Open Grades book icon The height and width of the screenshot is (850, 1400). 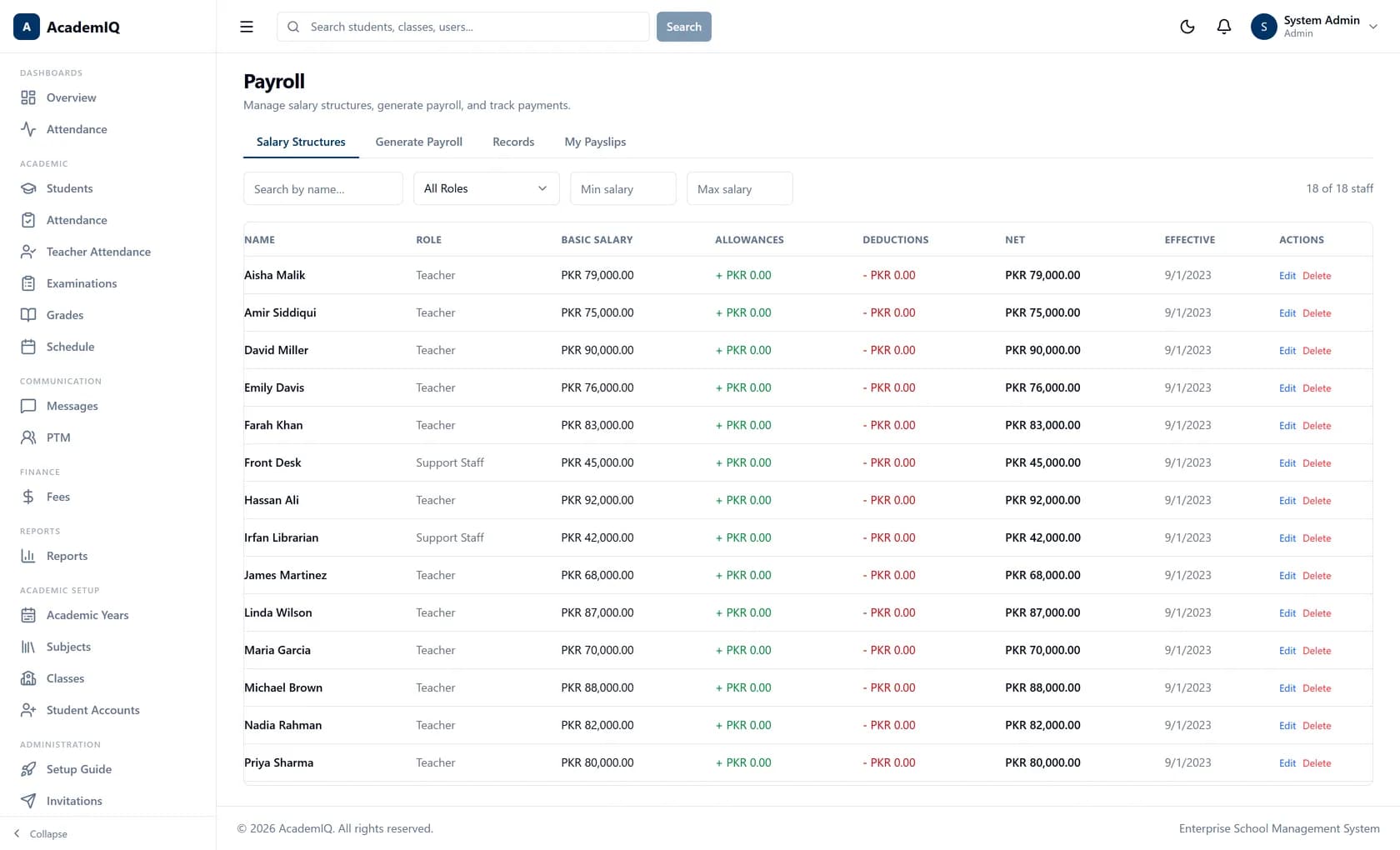pyautogui.click(x=28, y=315)
